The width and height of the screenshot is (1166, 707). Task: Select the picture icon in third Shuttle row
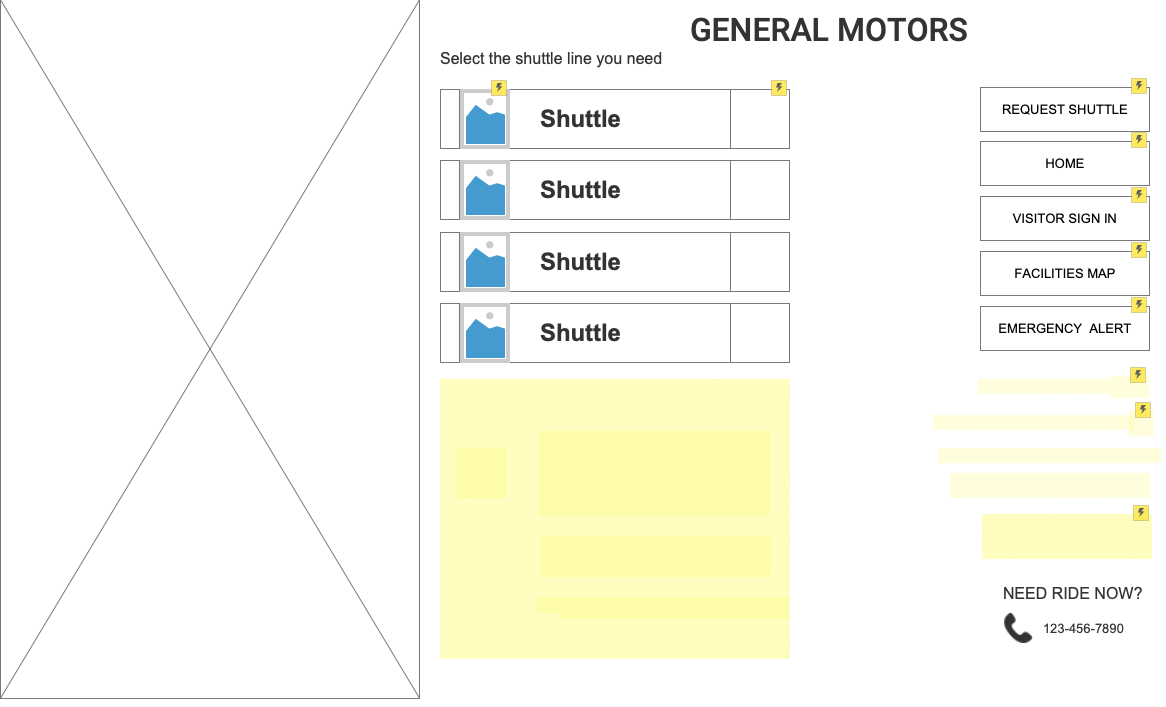point(485,262)
